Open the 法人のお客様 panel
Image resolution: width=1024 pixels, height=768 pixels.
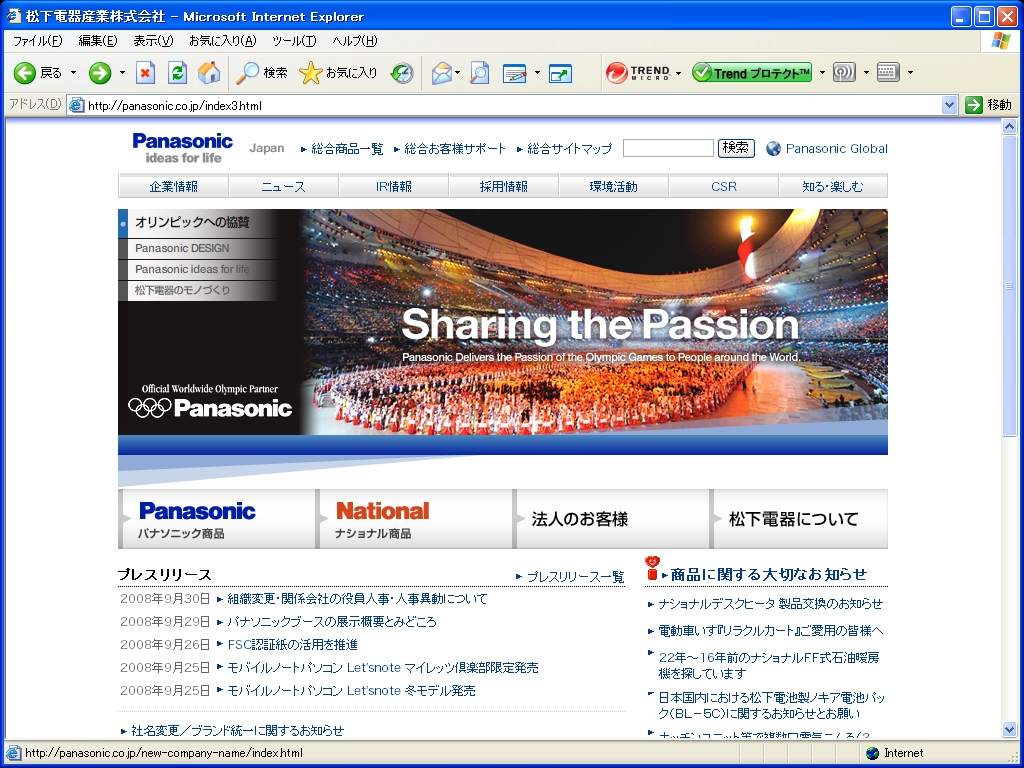pyautogui.click(x=612, y=519)
